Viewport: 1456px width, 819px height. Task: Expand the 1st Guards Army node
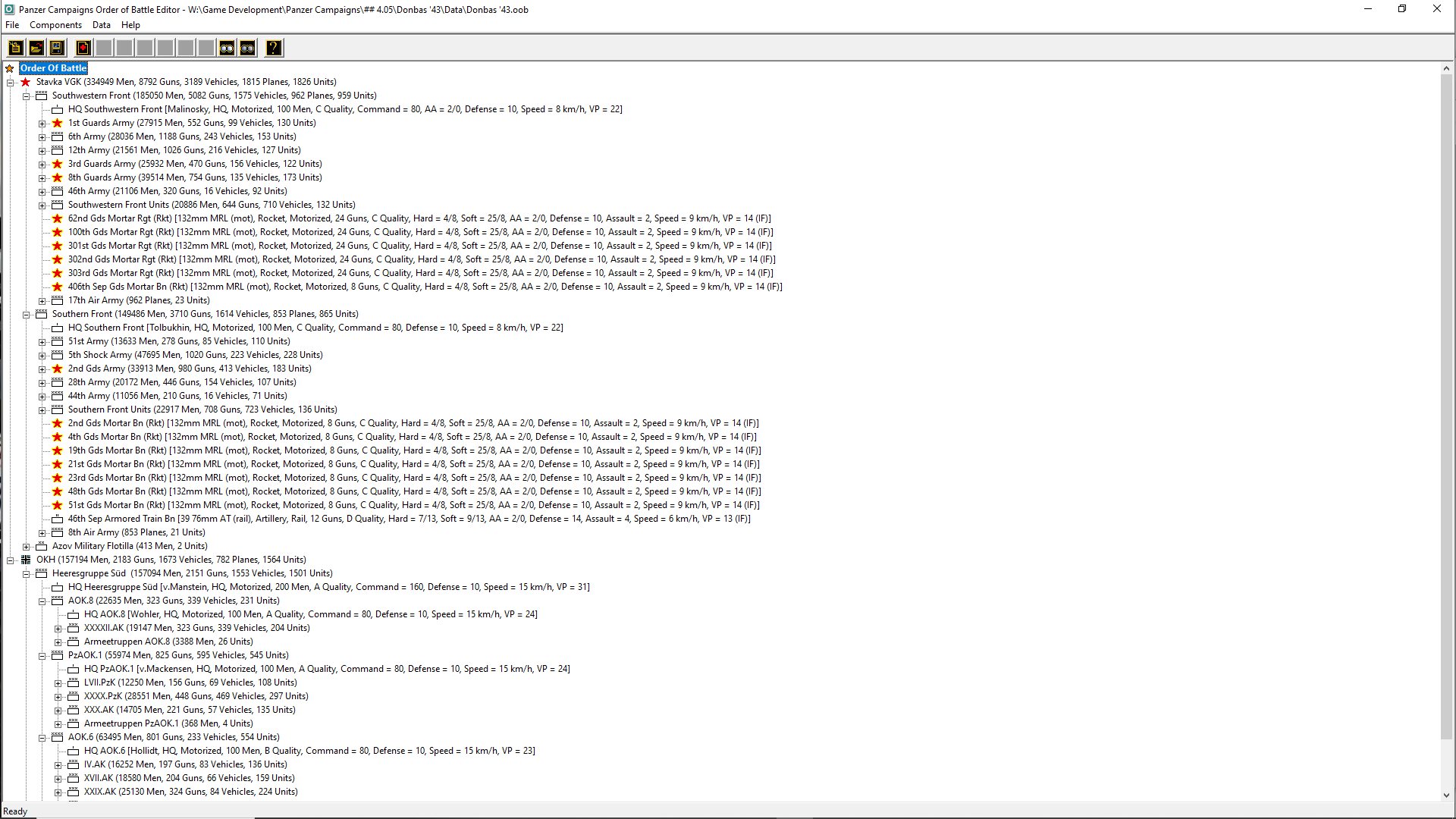tap(42, 123)
